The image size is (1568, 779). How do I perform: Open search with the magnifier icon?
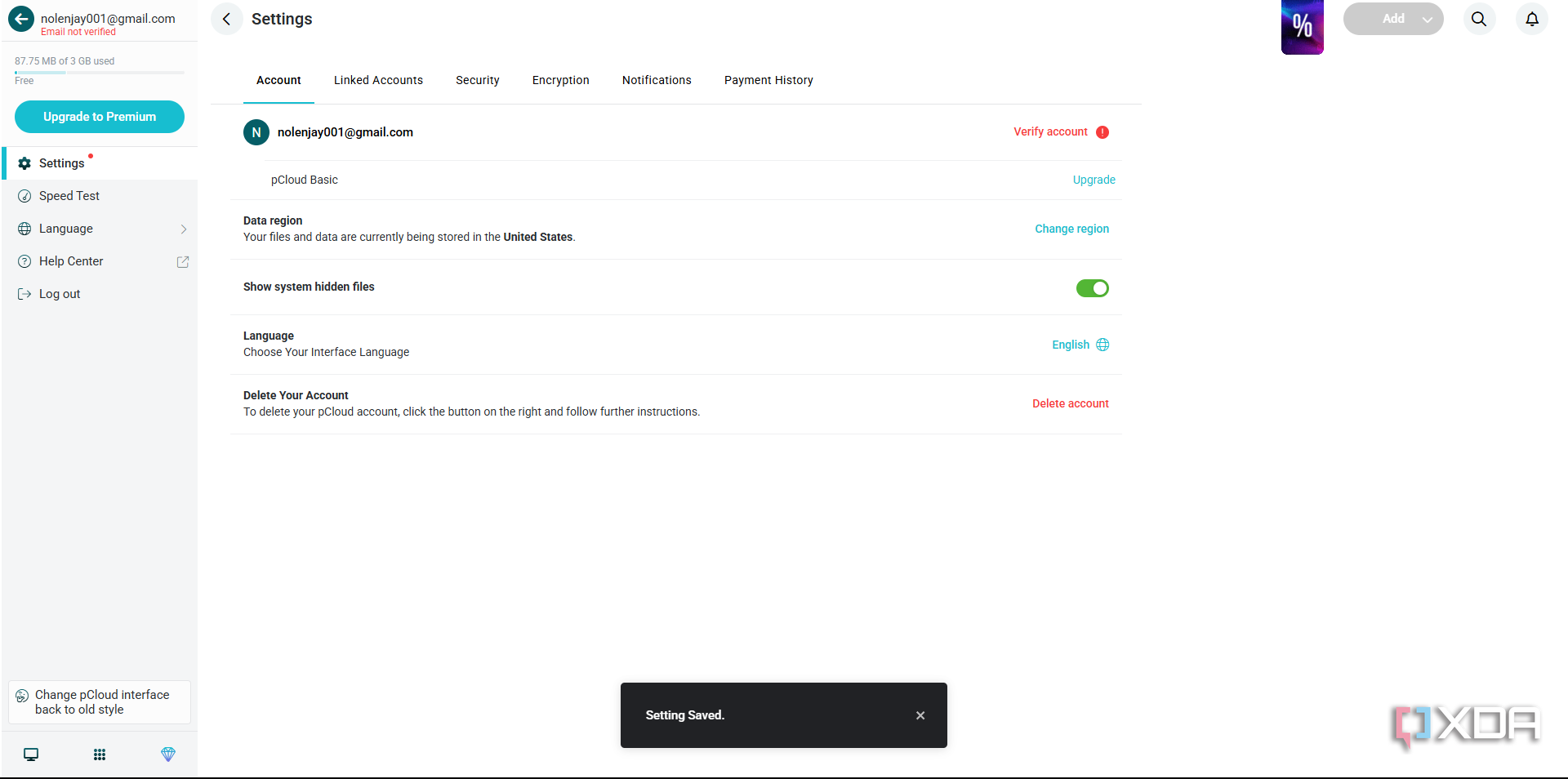pos(1479,19)
